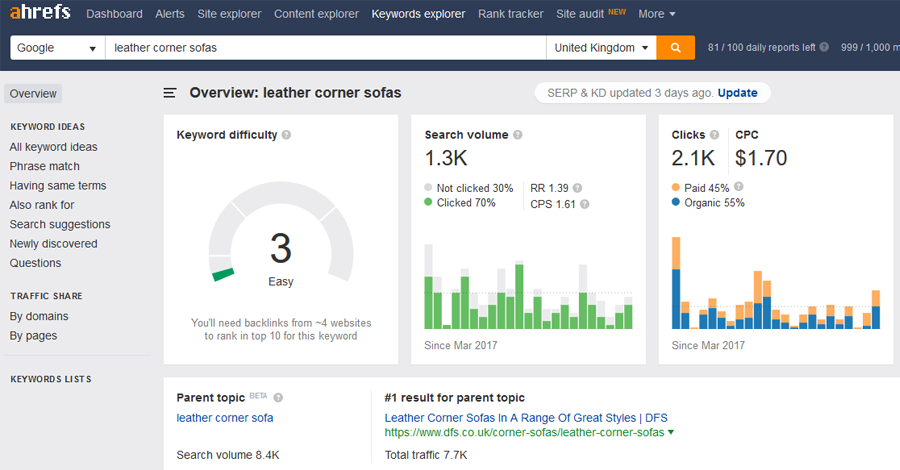Viewport: 900px width, 470px height.
Task: Click the Clicks bar chart
Action: point(775,283)
